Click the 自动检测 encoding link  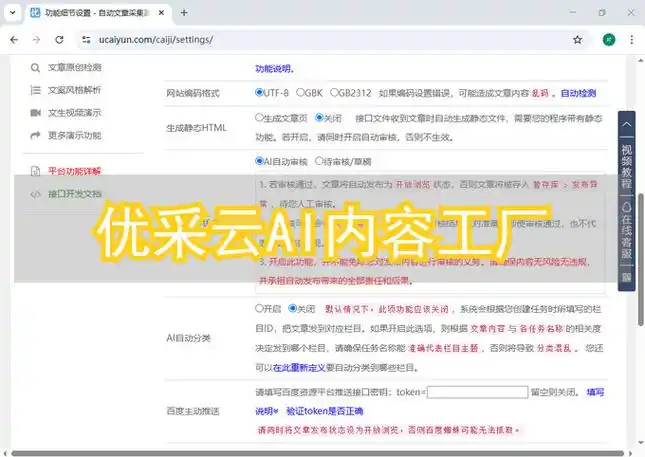click(578, 93)
